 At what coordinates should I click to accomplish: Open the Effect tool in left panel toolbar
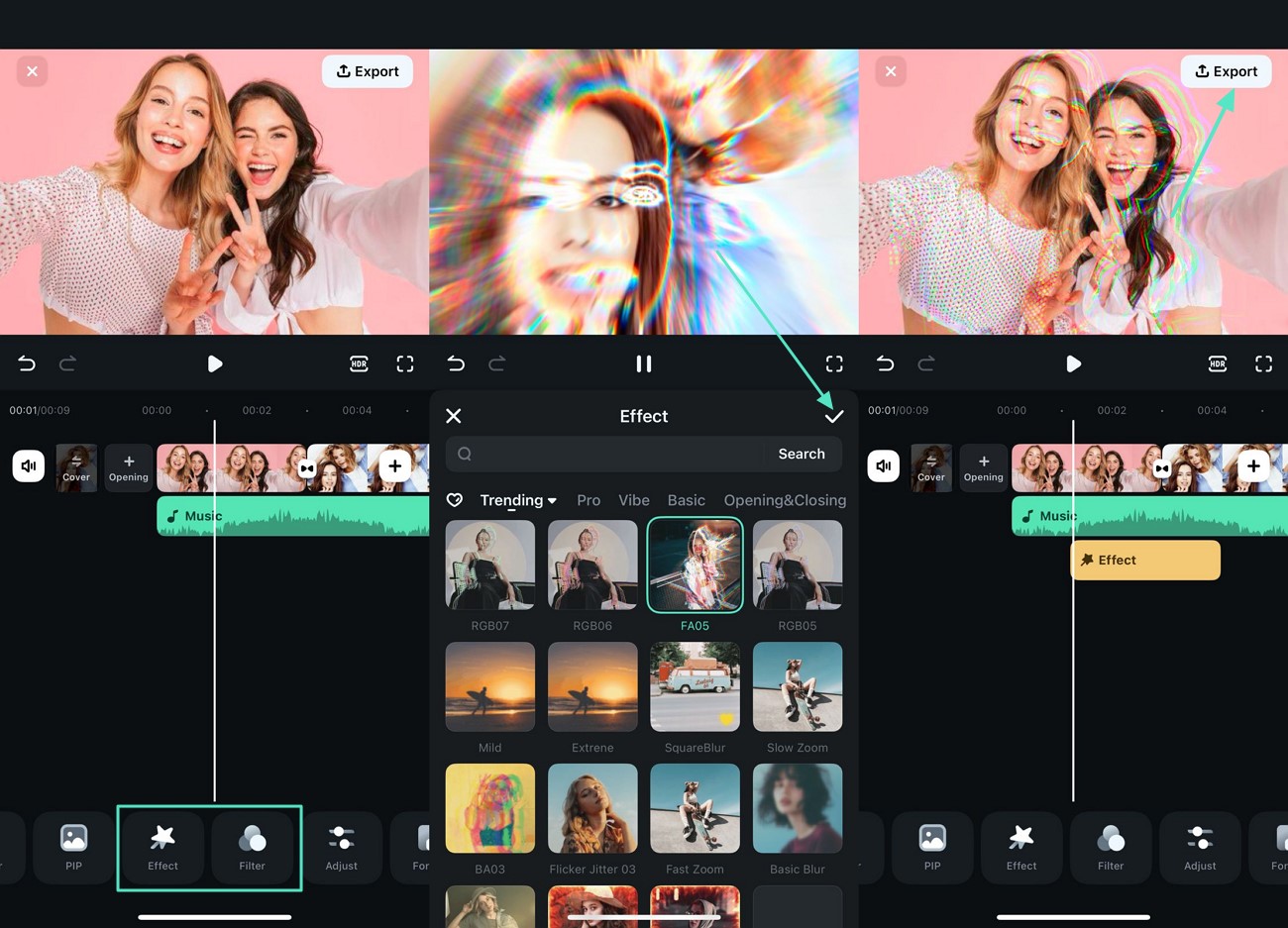coord(162,848)
